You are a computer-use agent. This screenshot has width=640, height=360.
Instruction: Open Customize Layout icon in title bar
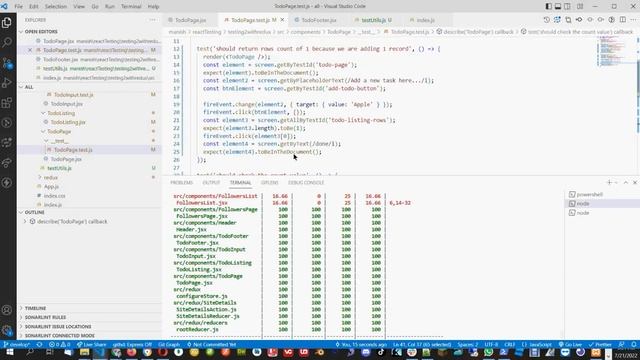(x=580, y=7)
